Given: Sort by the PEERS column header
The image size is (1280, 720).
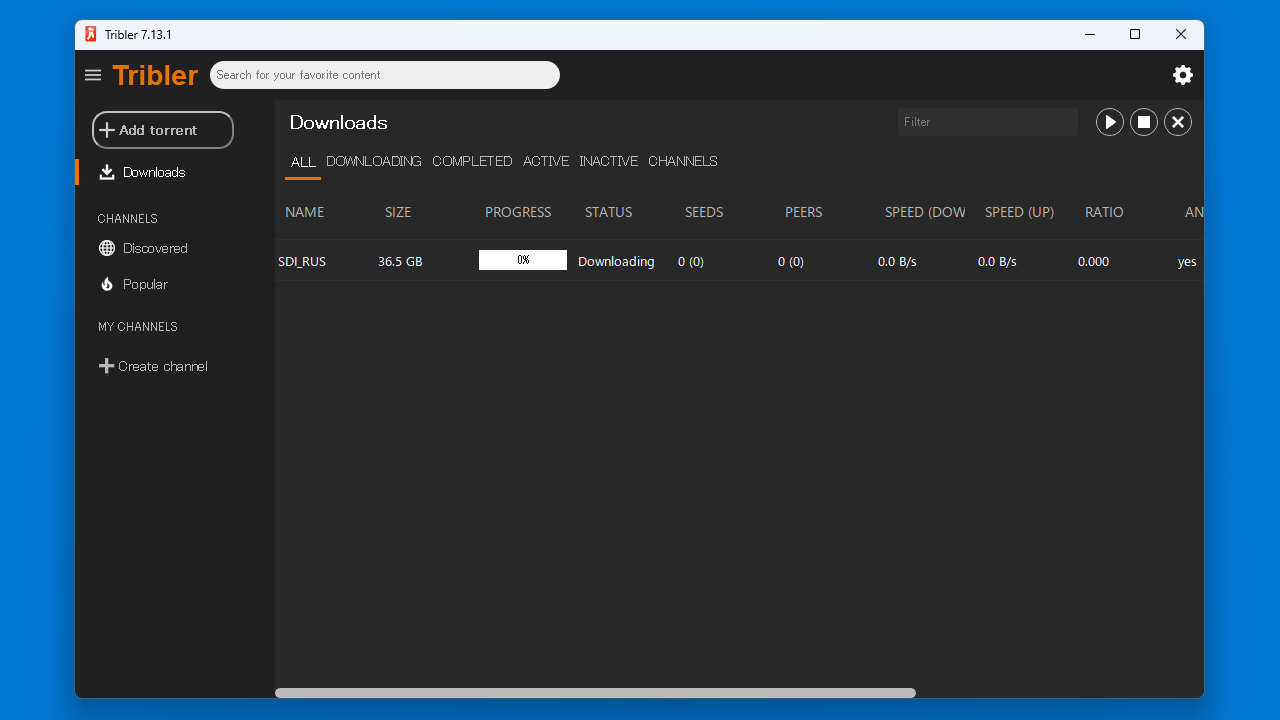Looking at the screenshot, I should coord(804,212).
